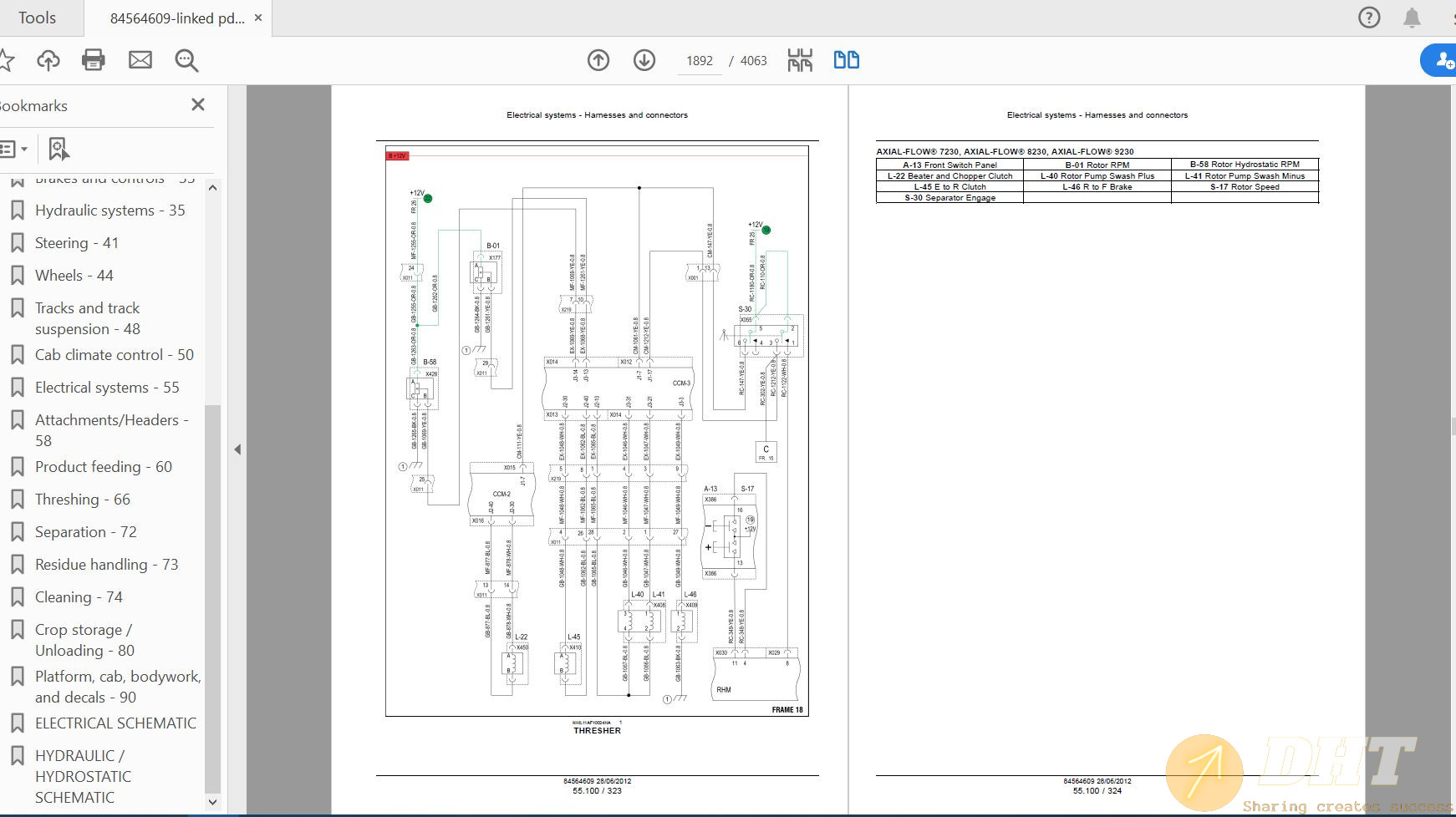
Task: Click bookmarks scrollbar down arrow
Action: (212, 802)
